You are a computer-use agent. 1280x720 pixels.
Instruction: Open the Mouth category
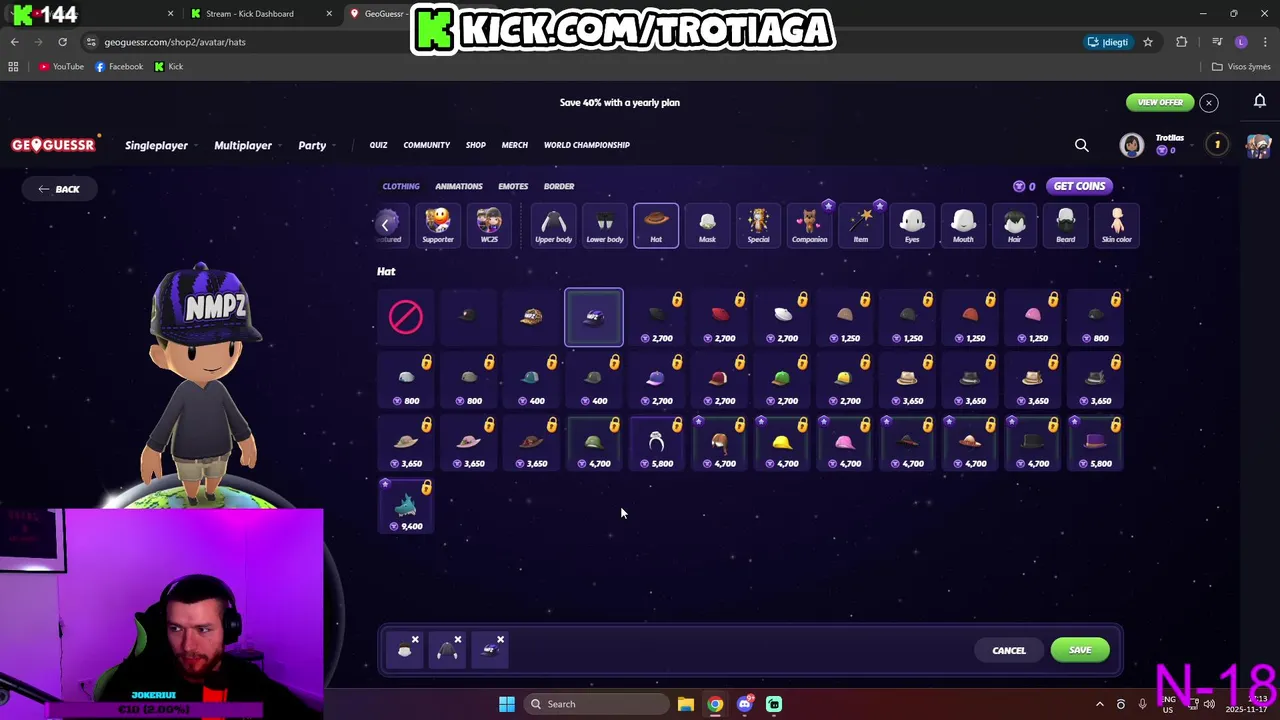(963, 225)
